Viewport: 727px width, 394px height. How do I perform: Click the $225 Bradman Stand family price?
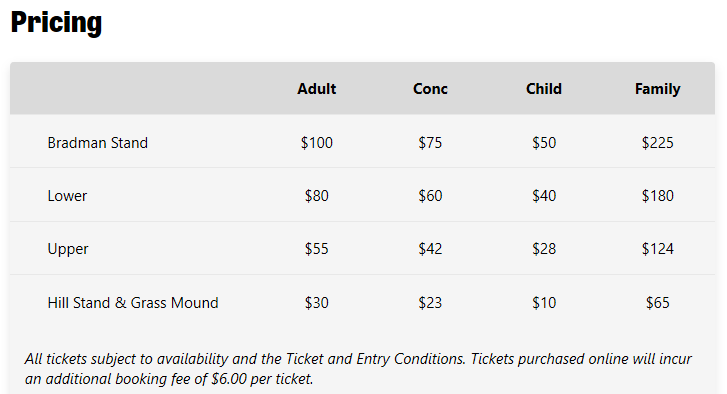click(x=657, y=143)
